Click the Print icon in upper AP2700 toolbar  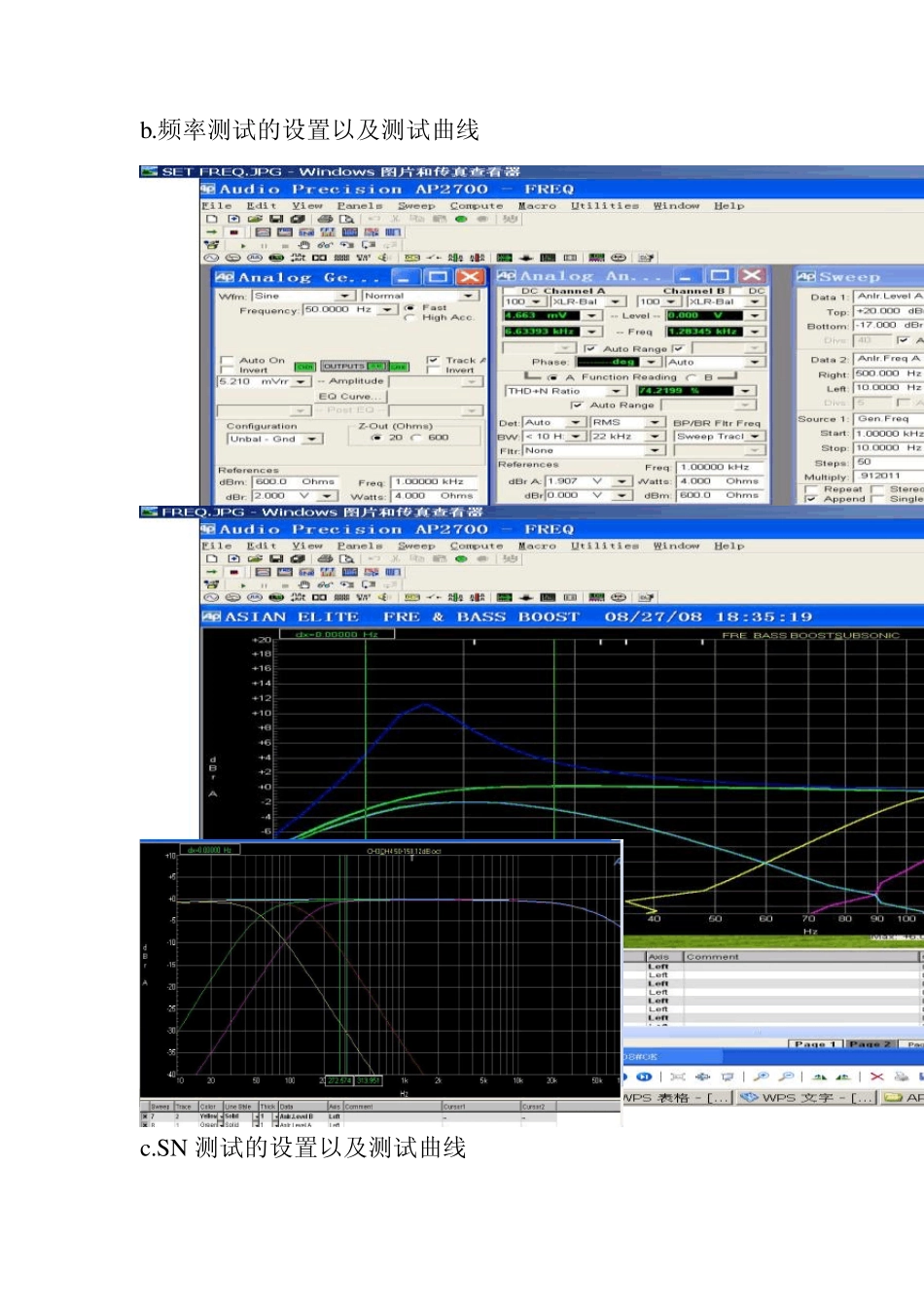[x=325, y=219]
